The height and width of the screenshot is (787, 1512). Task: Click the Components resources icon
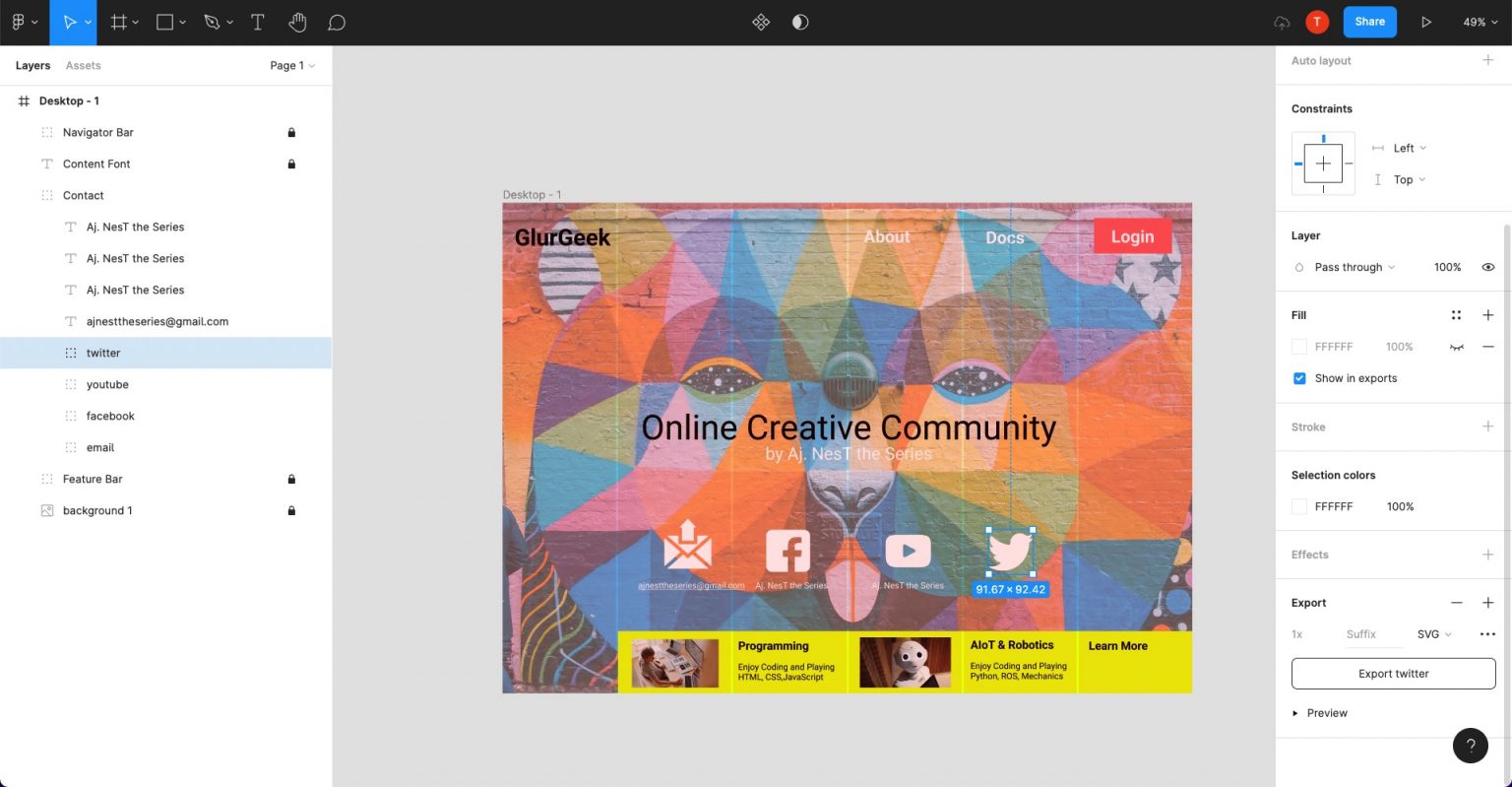[x=761, y=22]
